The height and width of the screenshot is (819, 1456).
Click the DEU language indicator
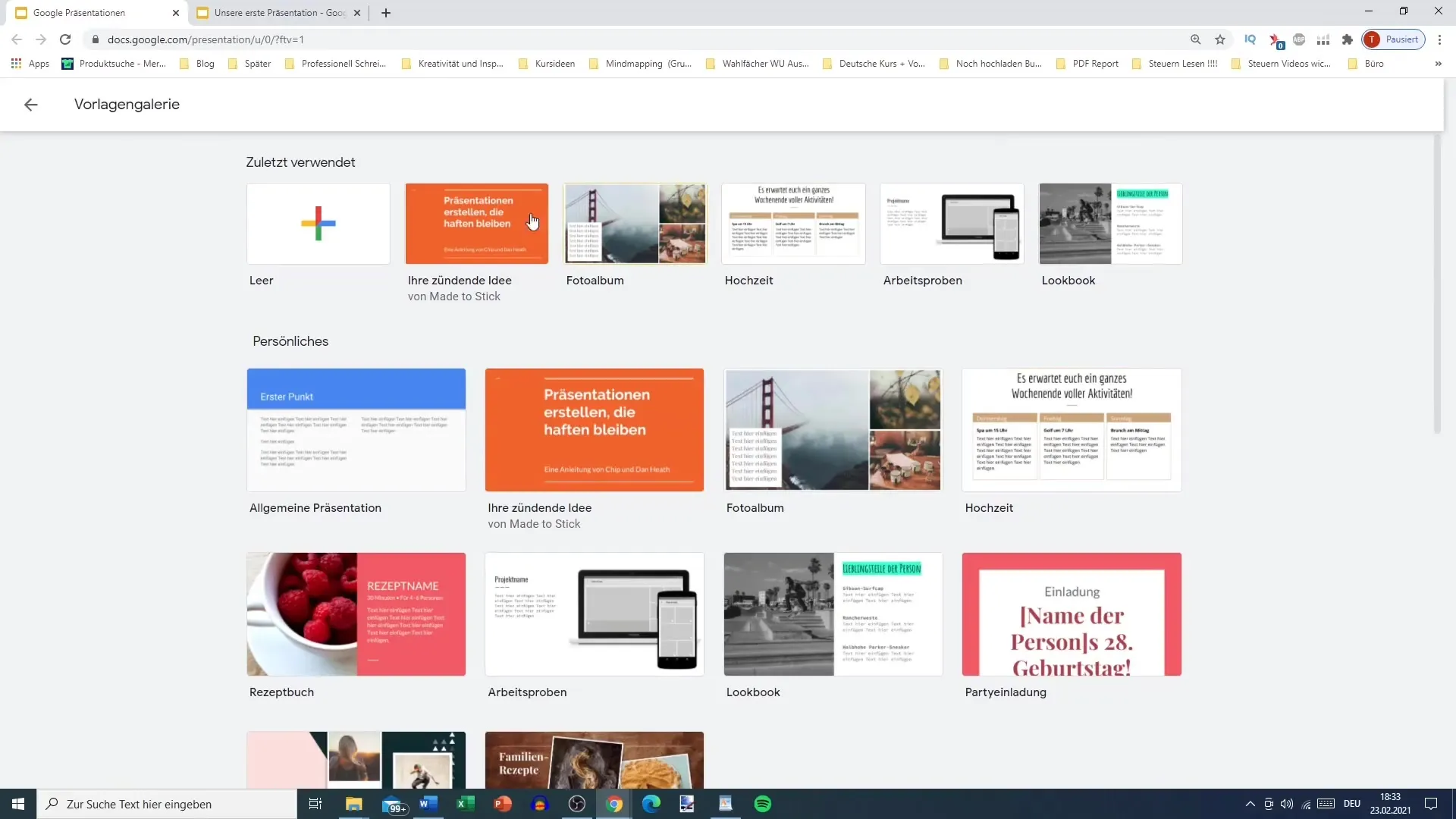(1352, 804)
